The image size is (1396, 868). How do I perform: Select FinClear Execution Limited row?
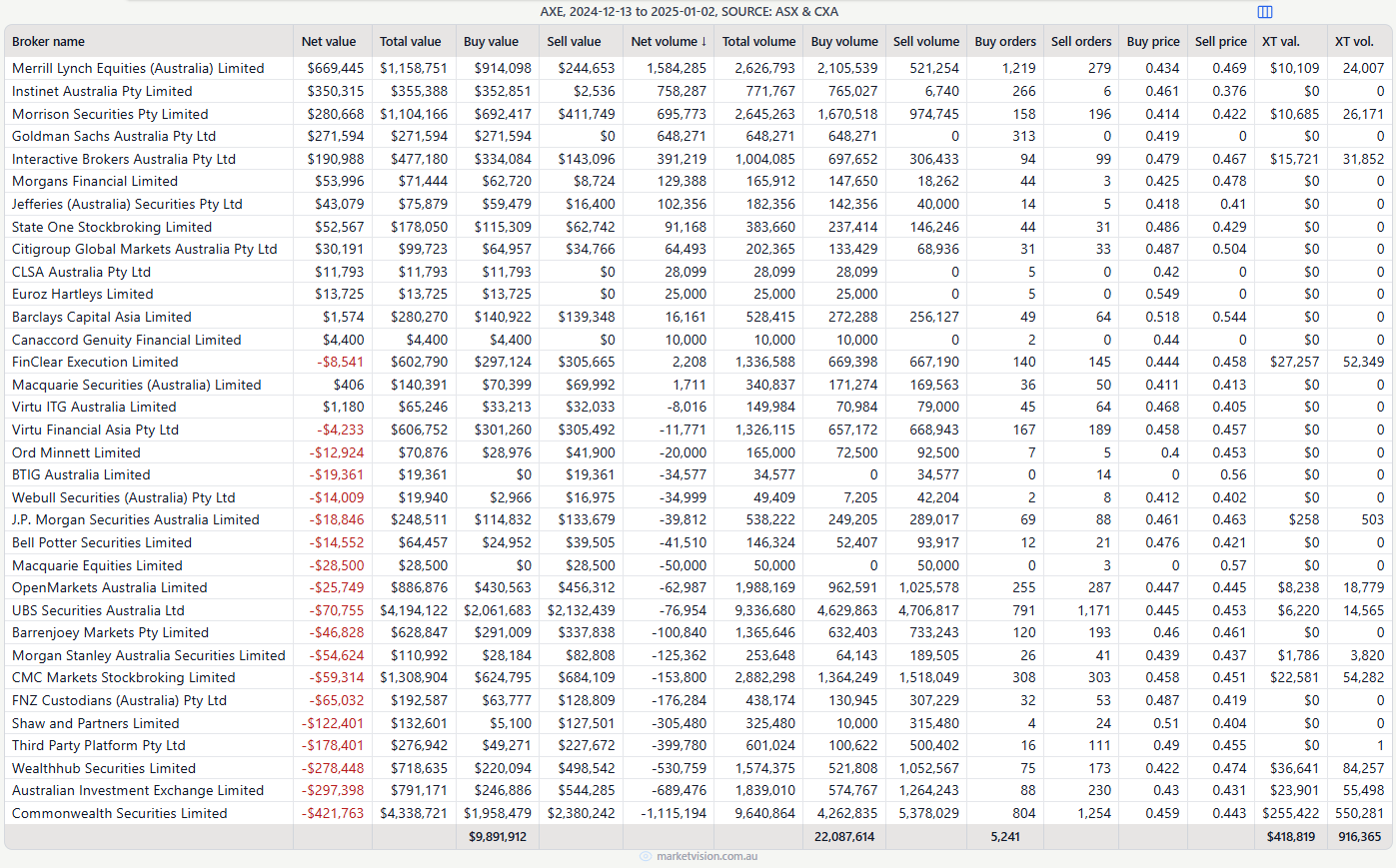point(698,362)
